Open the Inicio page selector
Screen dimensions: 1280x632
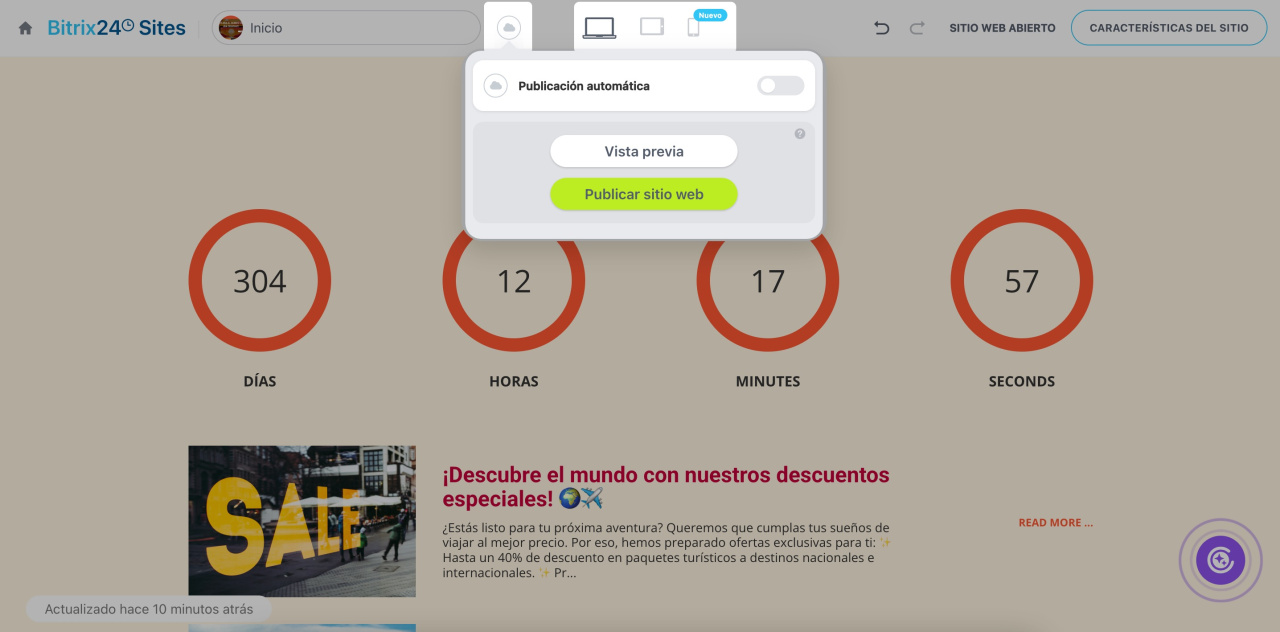coord(346,28)
